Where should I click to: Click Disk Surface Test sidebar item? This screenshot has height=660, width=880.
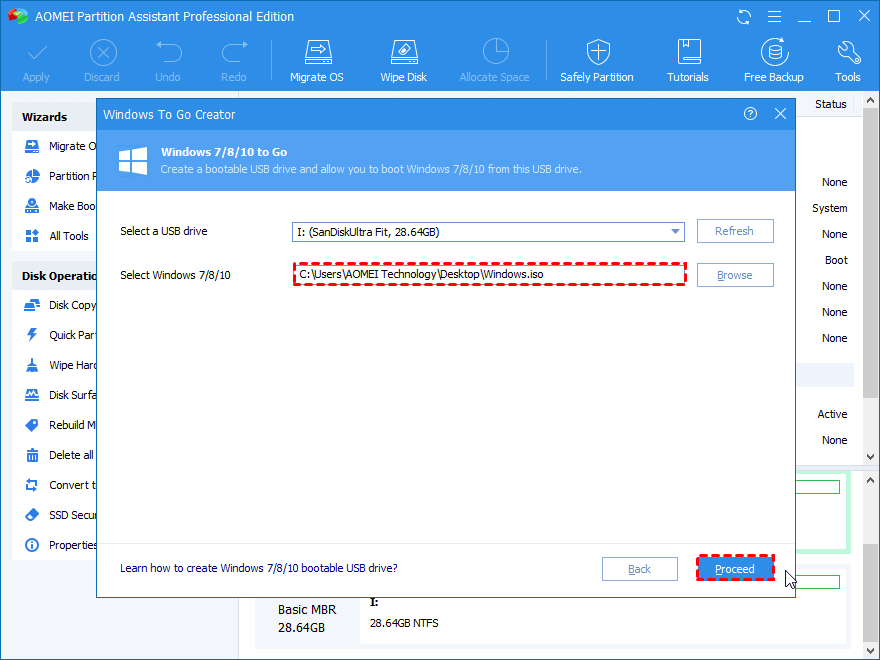coord(60,395)
